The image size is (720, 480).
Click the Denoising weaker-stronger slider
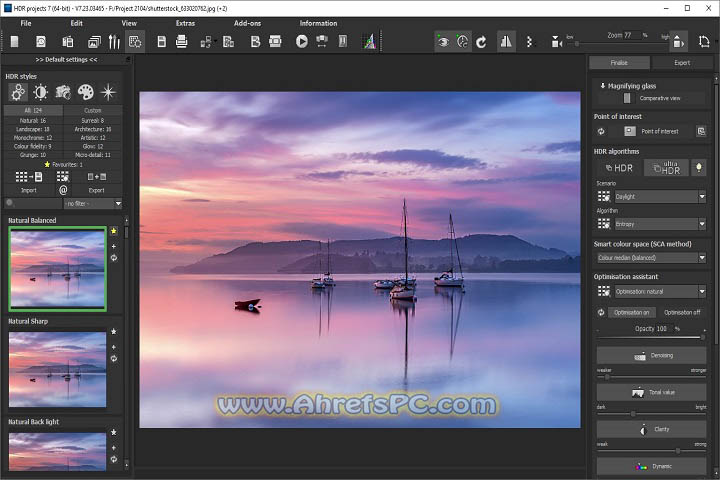point(651,377)
